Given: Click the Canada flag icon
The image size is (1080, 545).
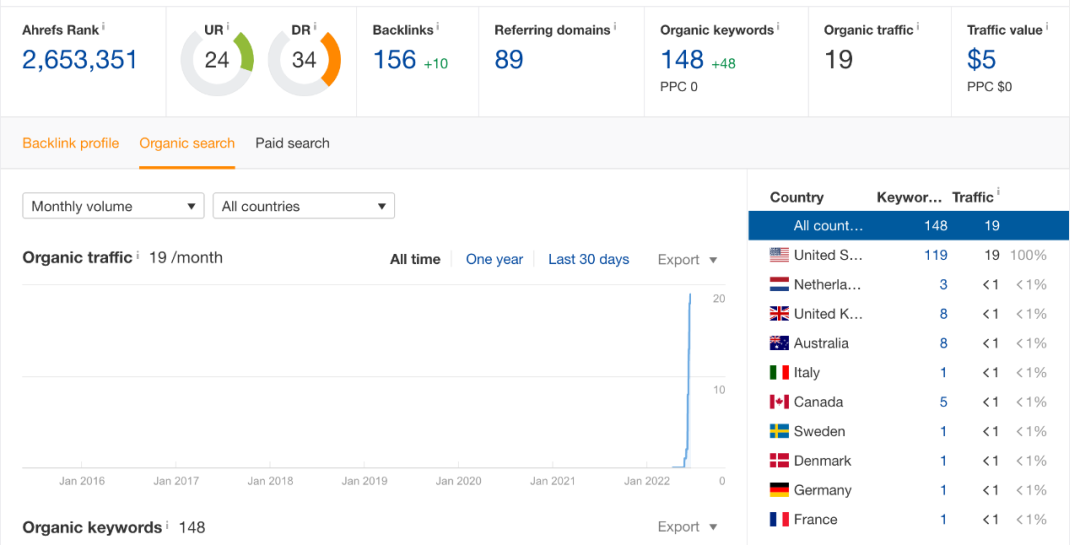Looking at the screenshot, I should coord(779,402).
